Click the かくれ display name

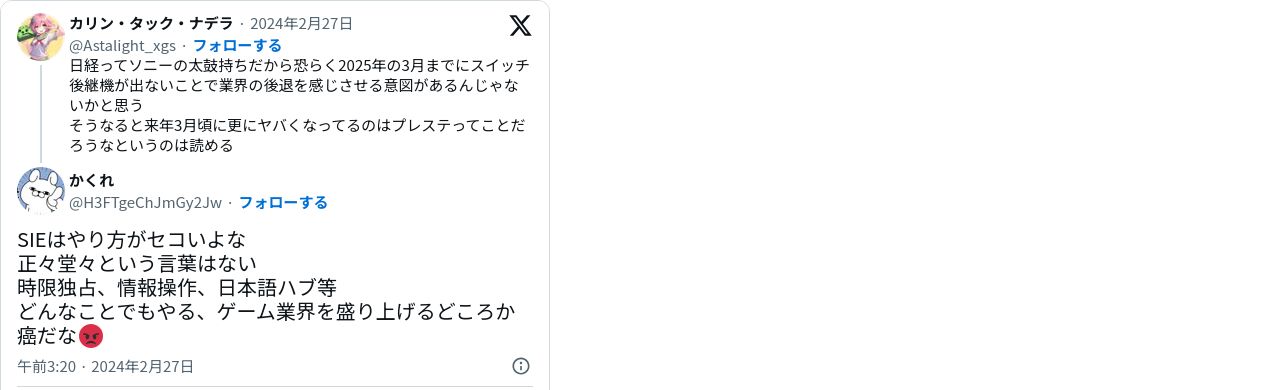pos(92,180)
